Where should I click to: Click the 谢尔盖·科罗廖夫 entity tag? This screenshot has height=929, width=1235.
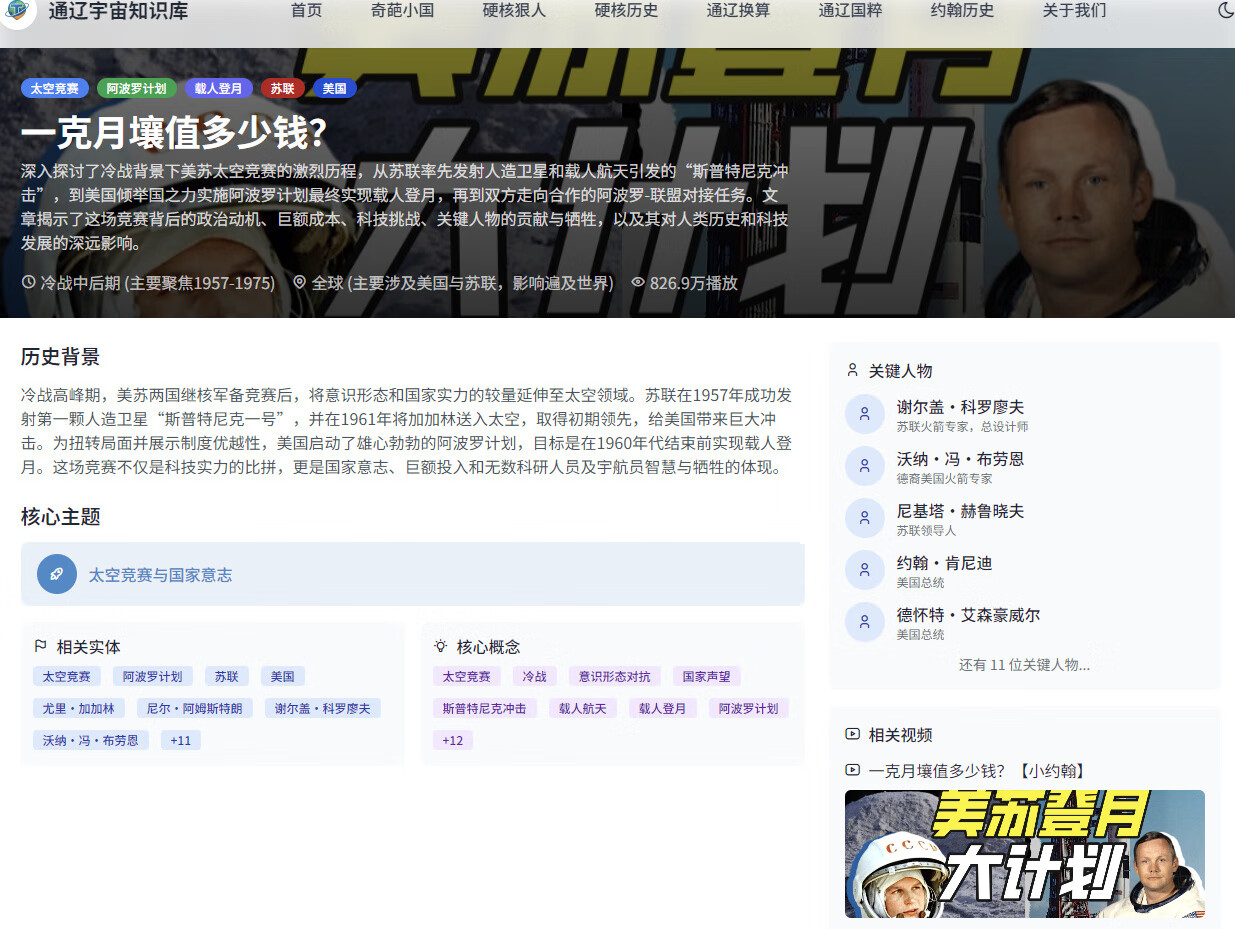coord(323,708)
